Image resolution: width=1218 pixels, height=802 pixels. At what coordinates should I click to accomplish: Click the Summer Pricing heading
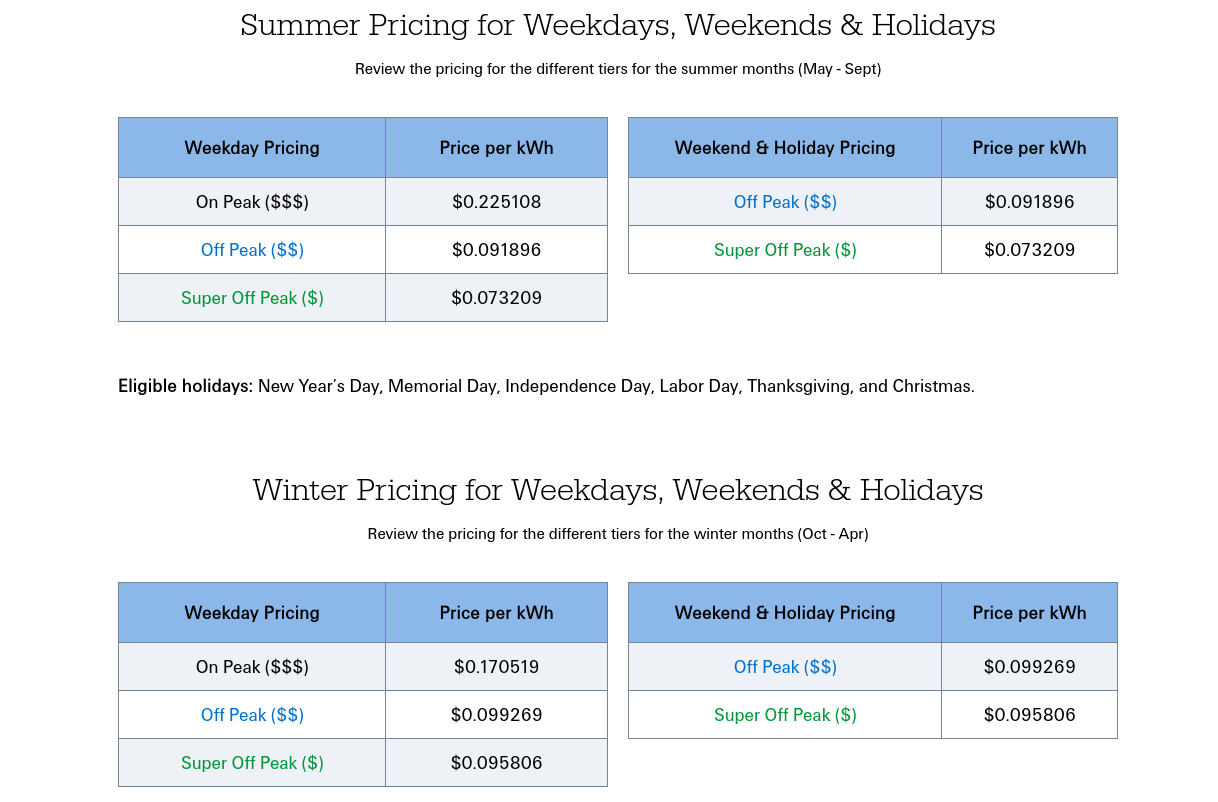click(617, 24)
